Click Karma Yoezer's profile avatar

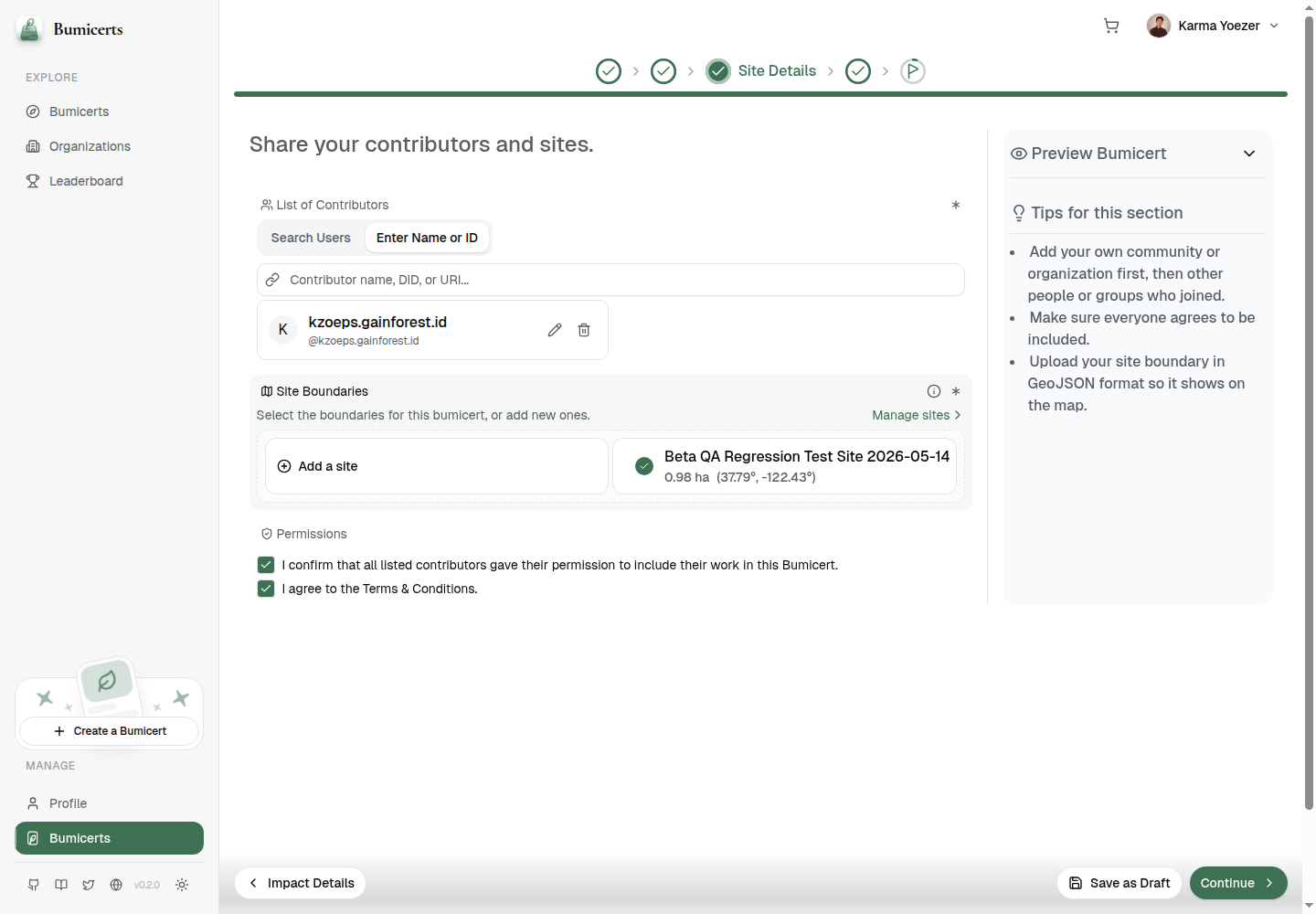click(1159, 26)
